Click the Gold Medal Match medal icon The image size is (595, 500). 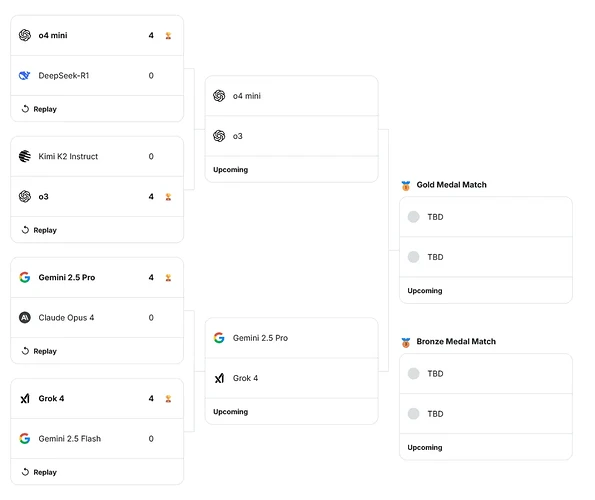(406, 186)
